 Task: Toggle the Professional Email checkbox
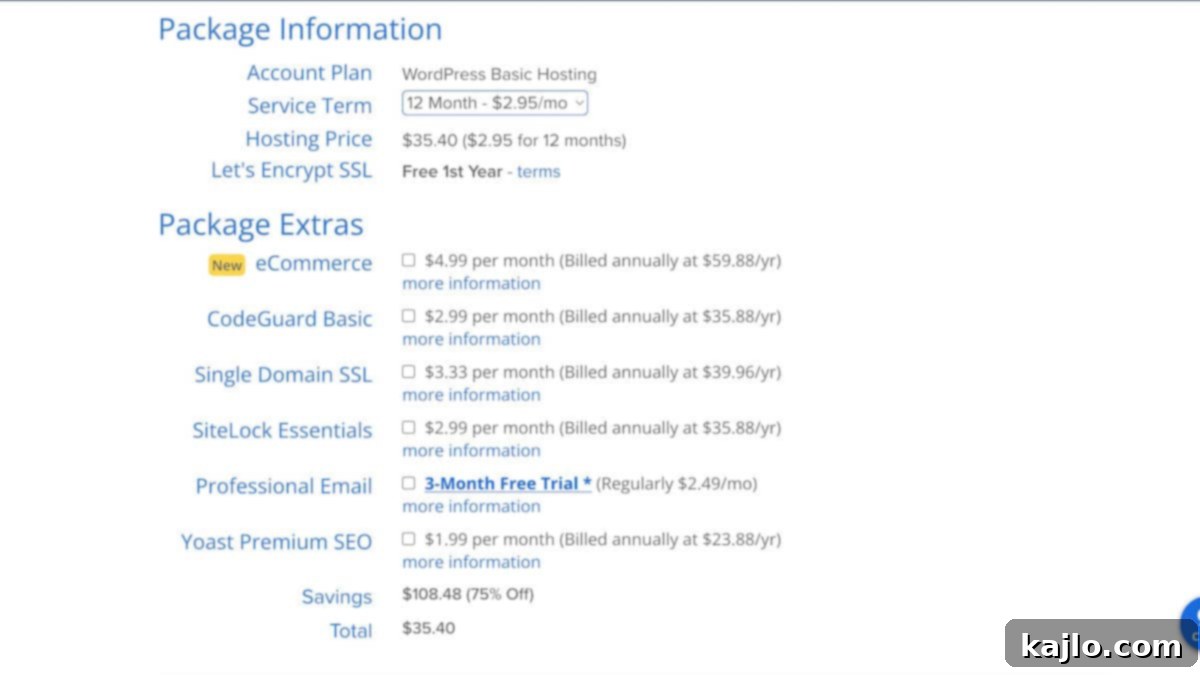(408, 483)
